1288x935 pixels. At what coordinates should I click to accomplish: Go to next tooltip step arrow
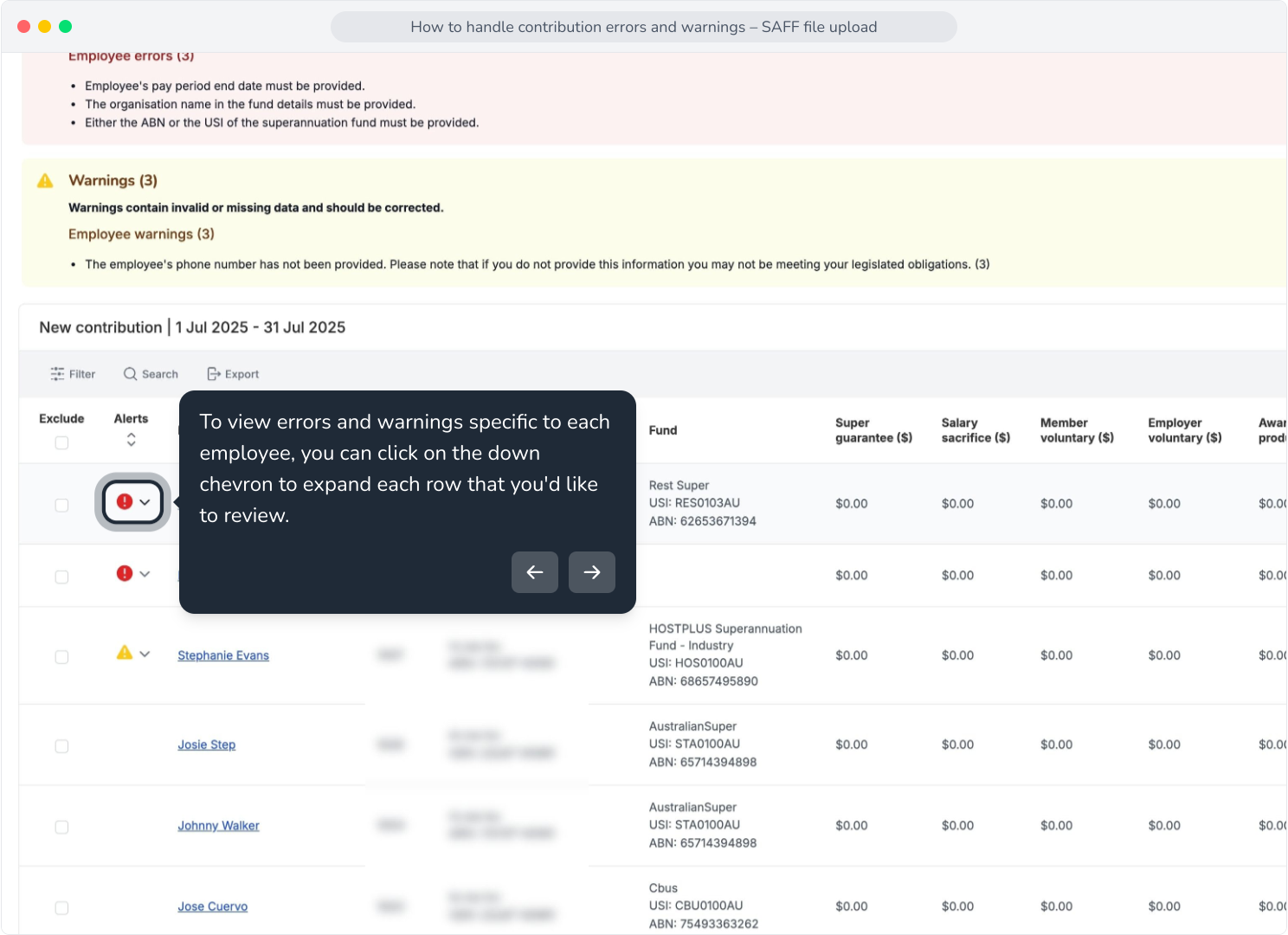592,572
